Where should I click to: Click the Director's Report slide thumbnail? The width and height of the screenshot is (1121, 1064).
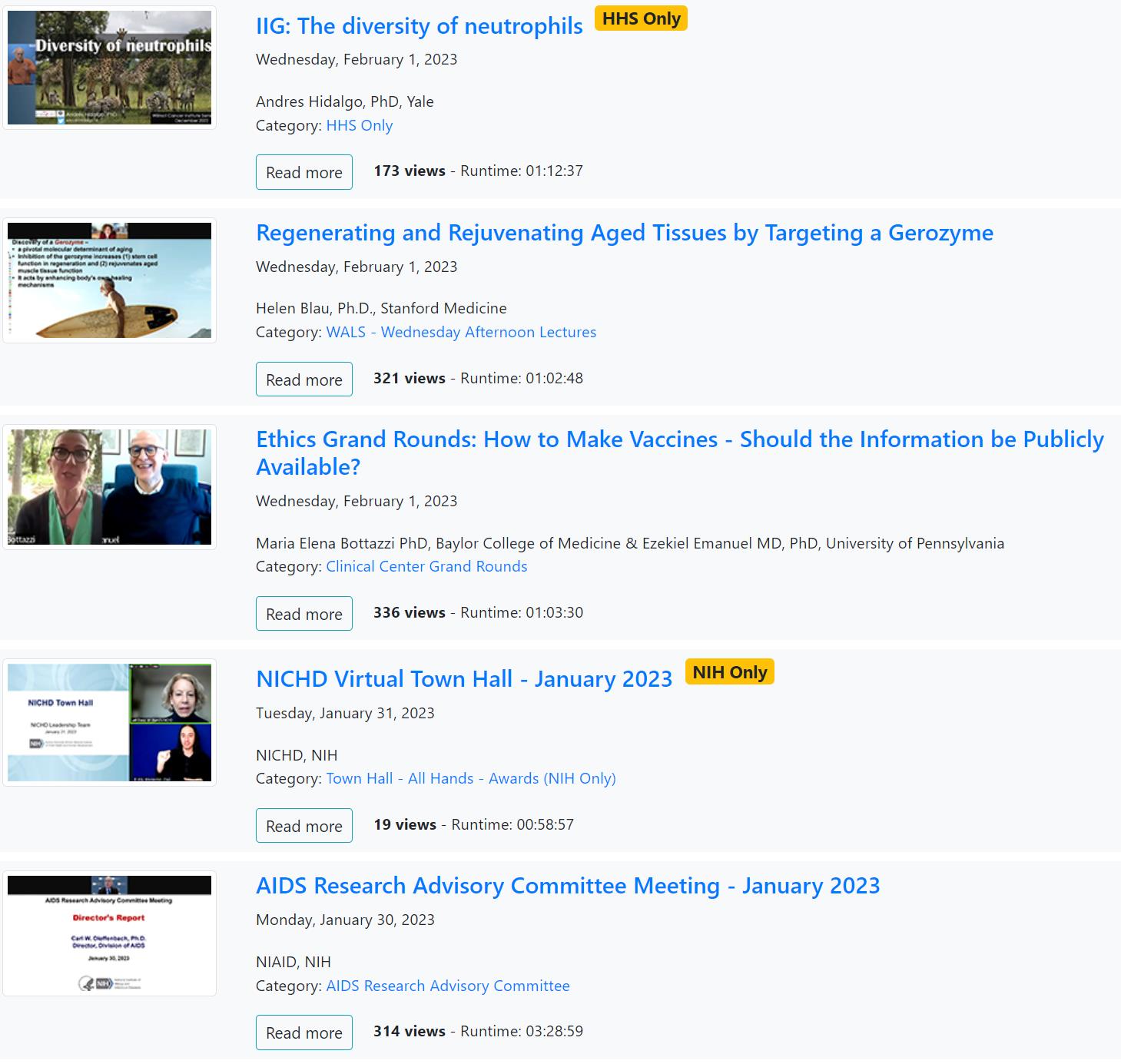tap(109, 933)
